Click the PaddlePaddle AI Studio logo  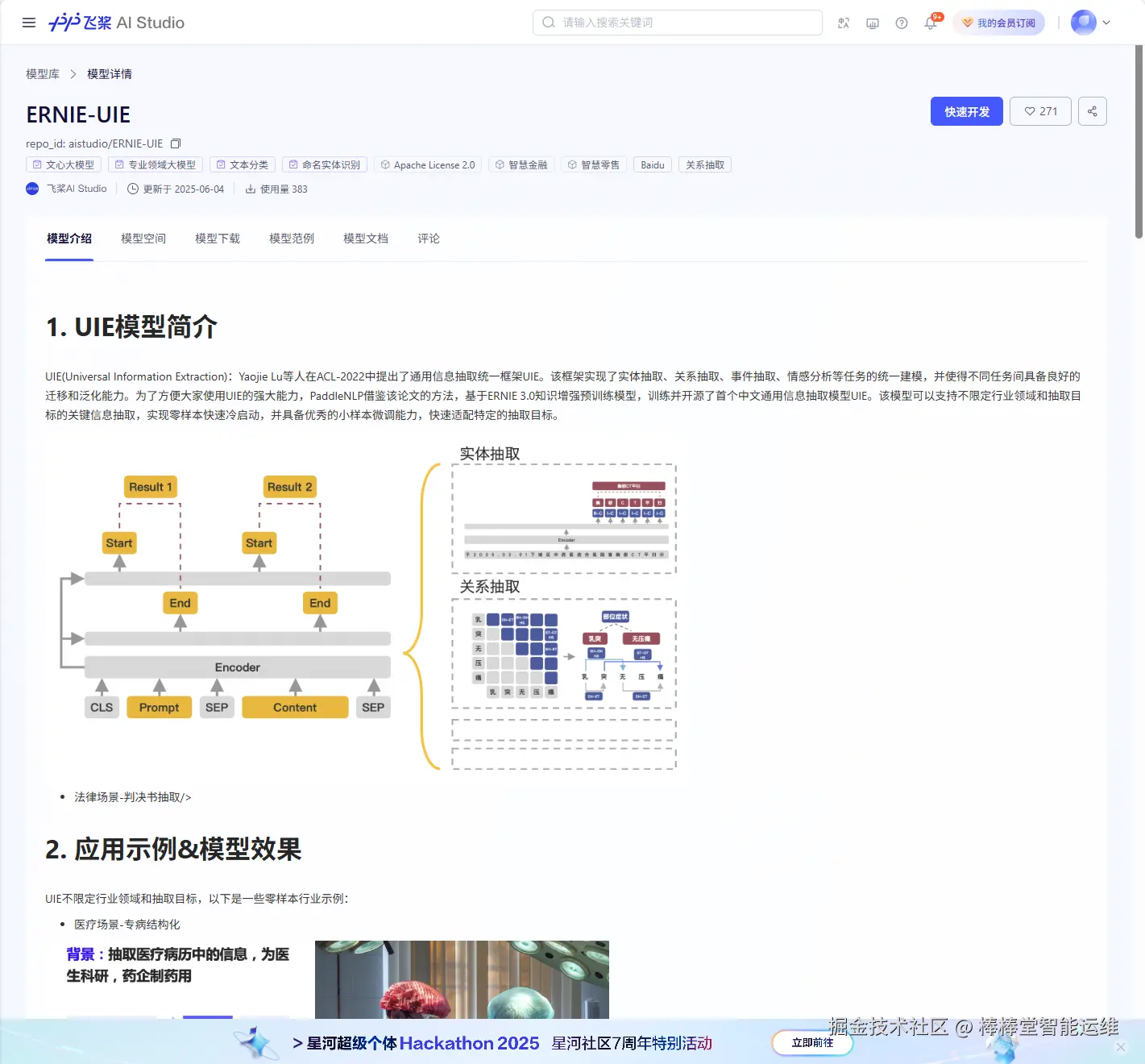pos(117,23)
